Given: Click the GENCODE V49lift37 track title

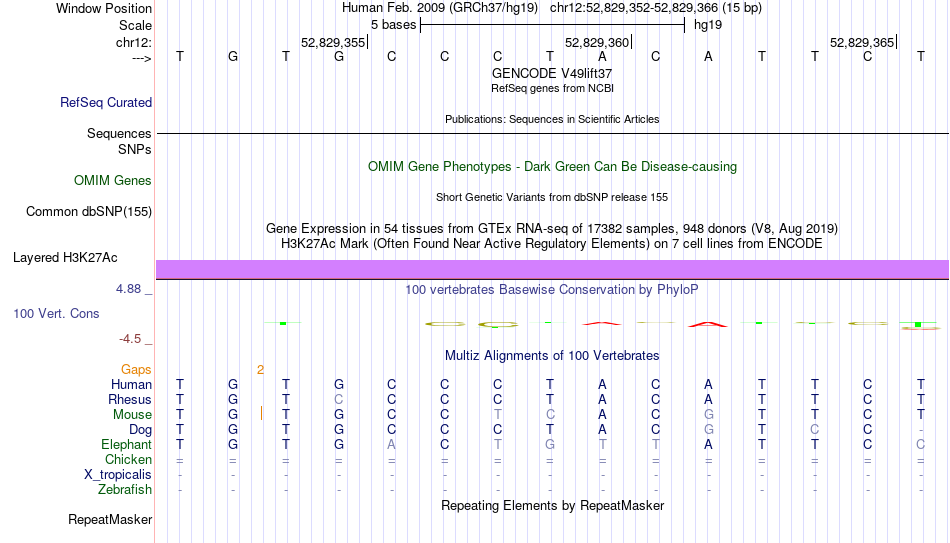Looking at the screenshot, I should point(552,73).
